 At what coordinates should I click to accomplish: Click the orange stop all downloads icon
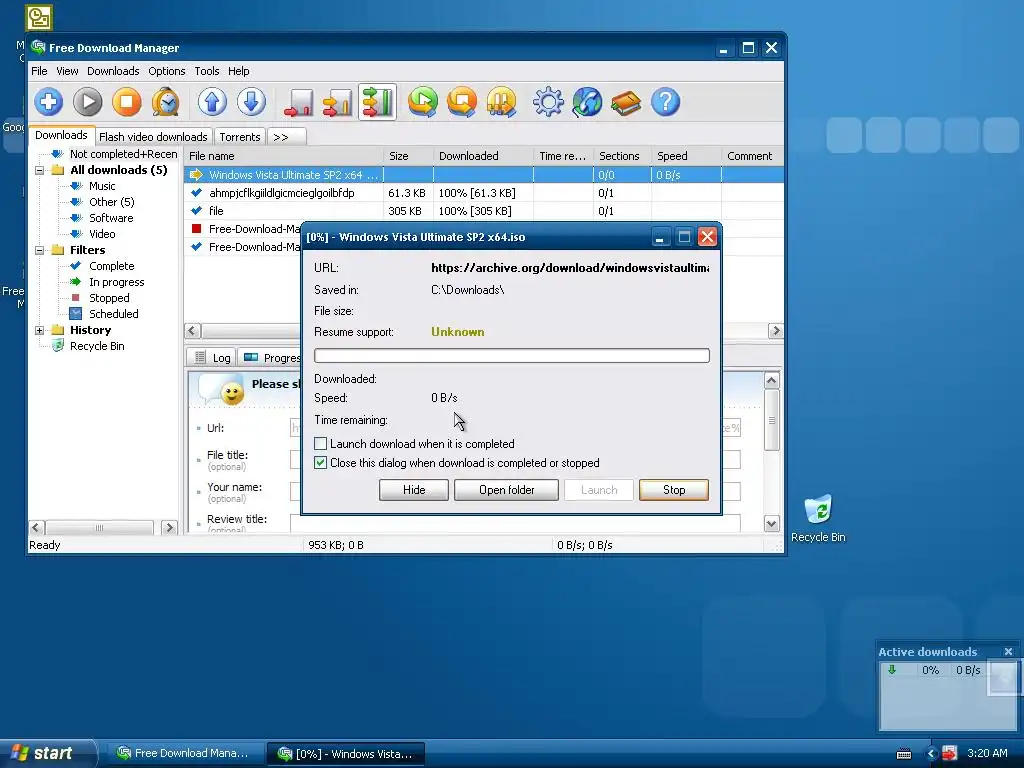[x=462, y=103]
